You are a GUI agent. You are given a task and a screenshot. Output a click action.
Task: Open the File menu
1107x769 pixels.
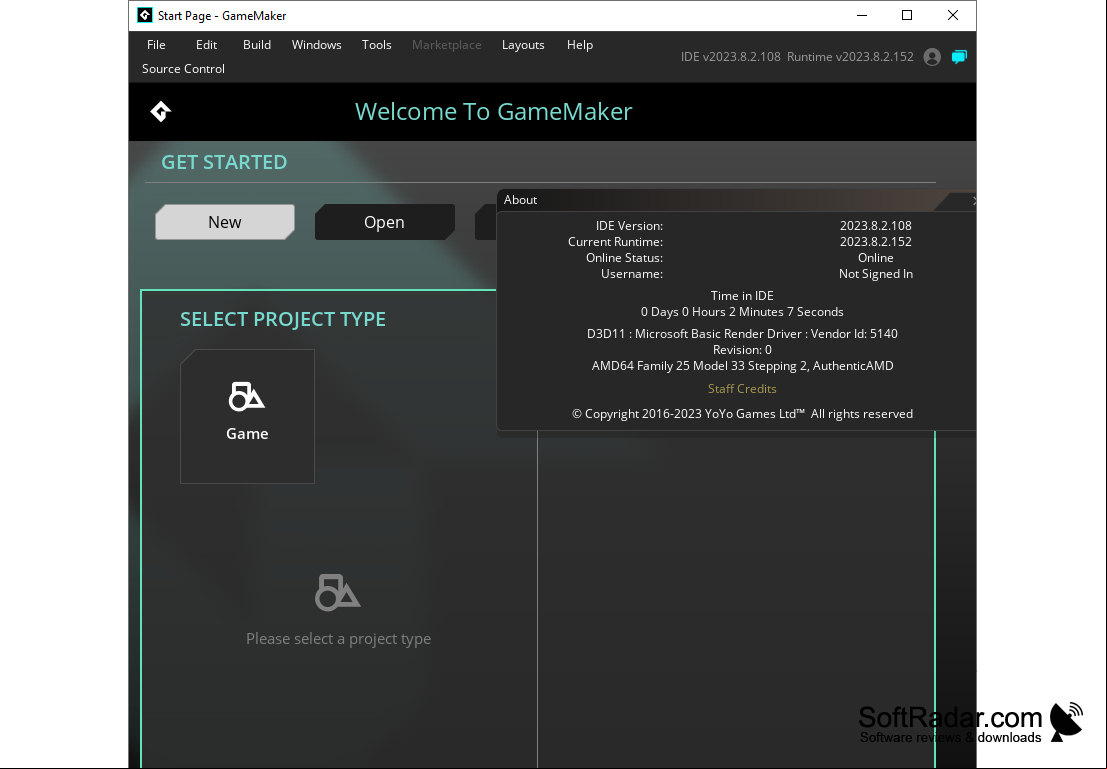click(x=156, y=44)
